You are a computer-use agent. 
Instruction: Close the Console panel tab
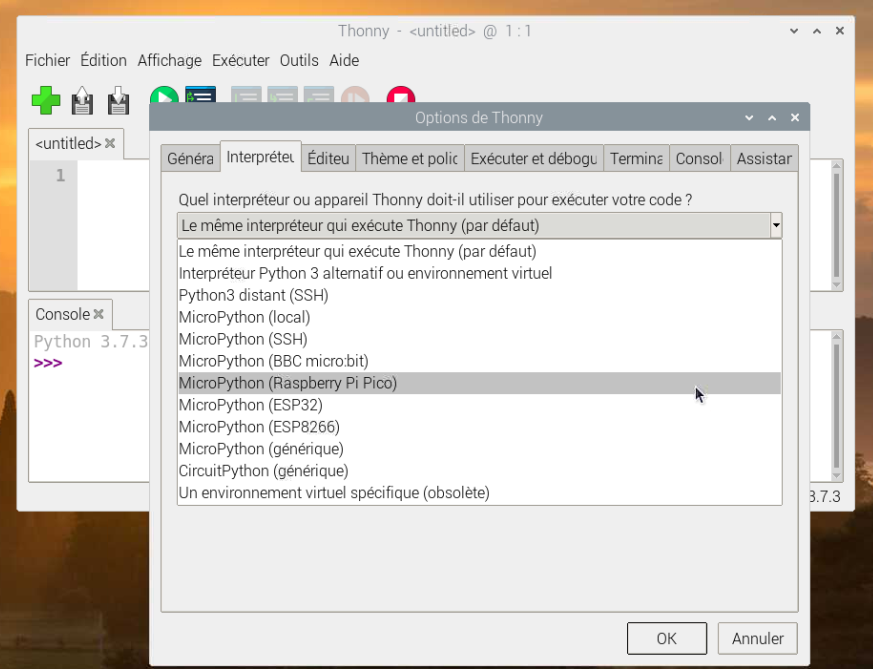point(99,314)
